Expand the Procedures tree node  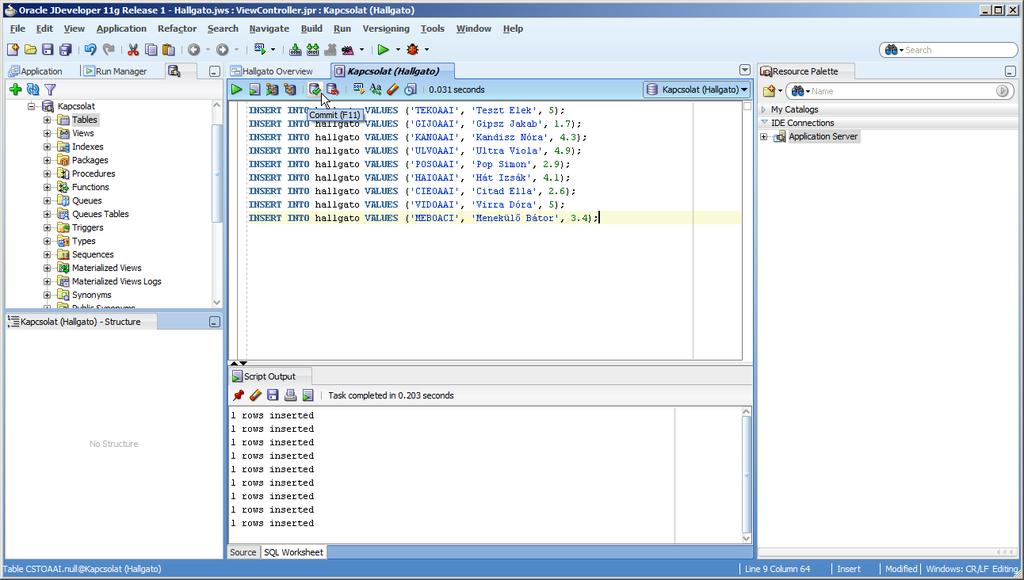click(47, 174)
